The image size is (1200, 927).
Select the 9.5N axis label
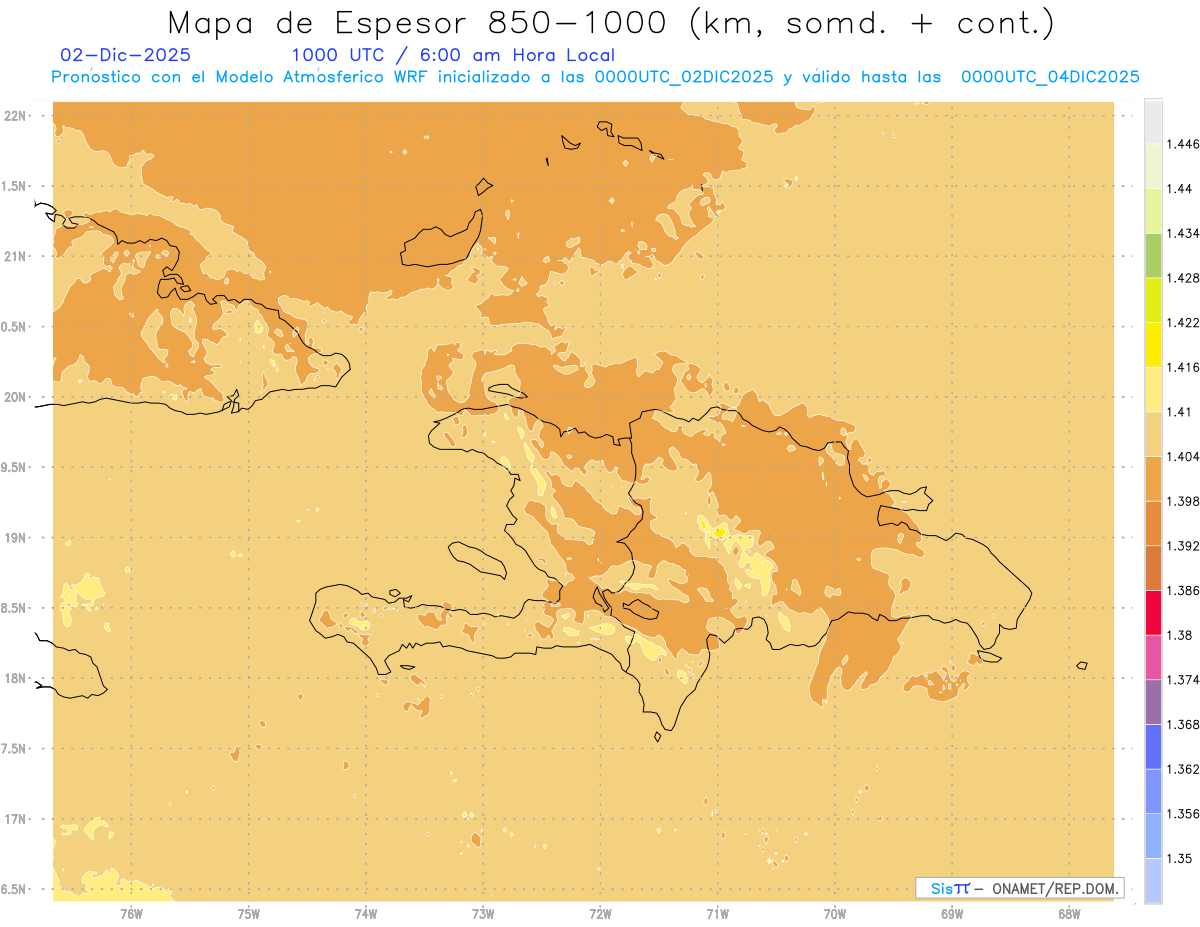(x=13, y=467)
